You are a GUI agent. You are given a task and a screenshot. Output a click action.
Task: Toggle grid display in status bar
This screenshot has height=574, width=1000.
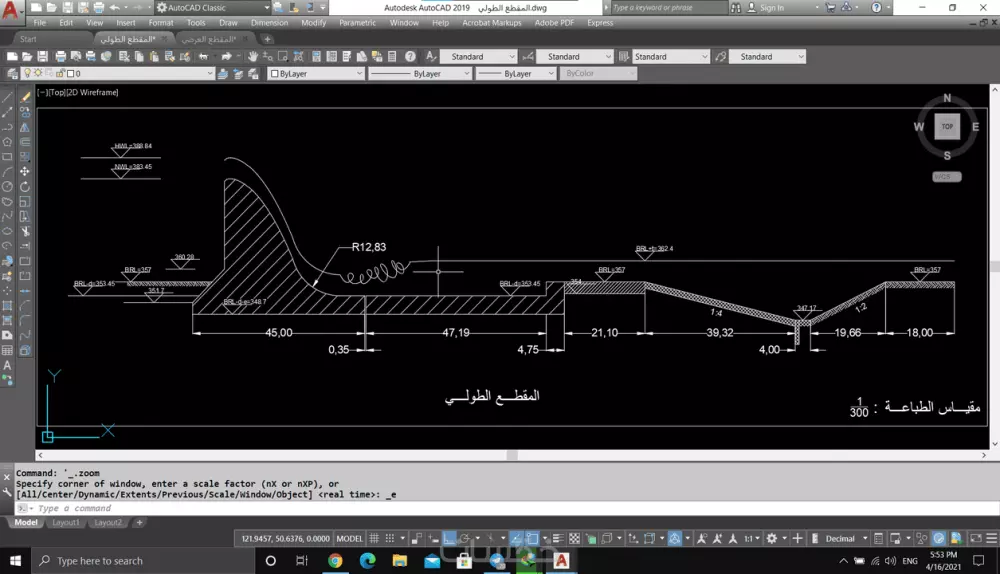pyautogui.click(x=374, y=538)
